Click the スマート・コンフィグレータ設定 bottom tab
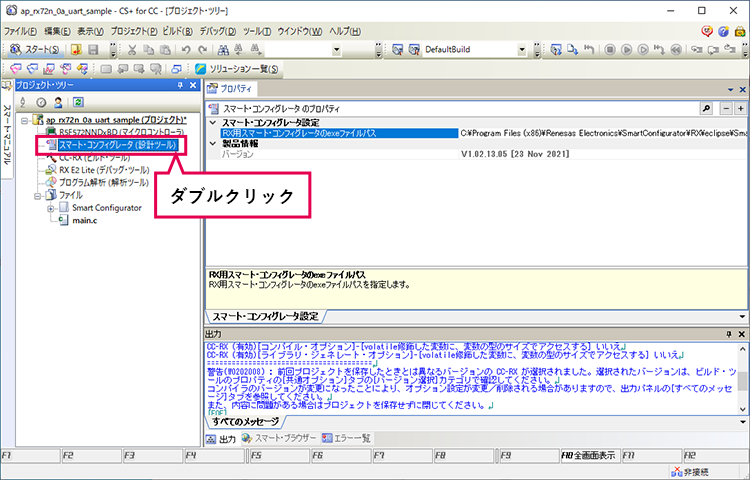This screenshot has height=480, width=750. pos(265,316)
